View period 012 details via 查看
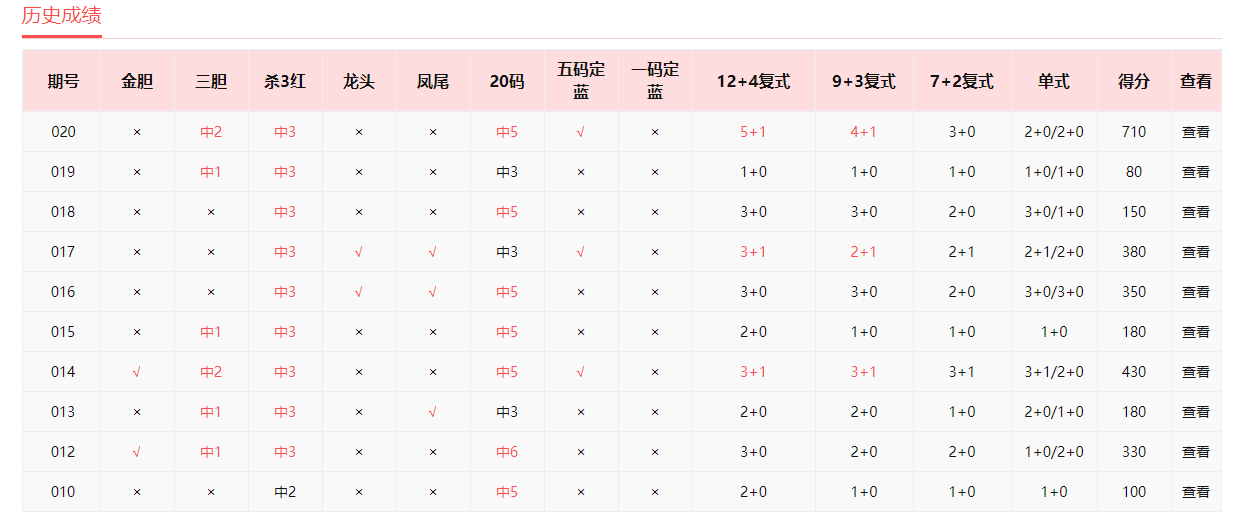The height and width of the screenshot is (519, 1240). [1195, 452]
